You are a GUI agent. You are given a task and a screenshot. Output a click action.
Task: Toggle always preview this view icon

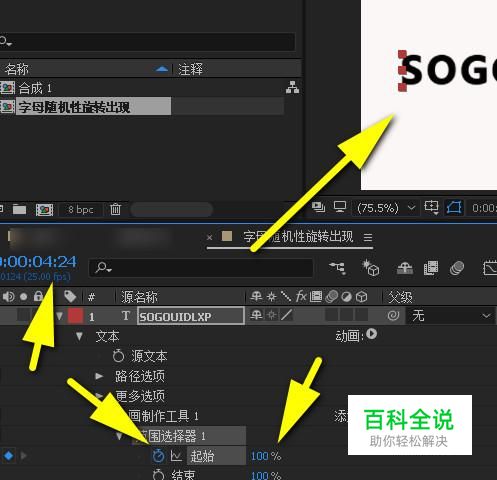point(318,207)
